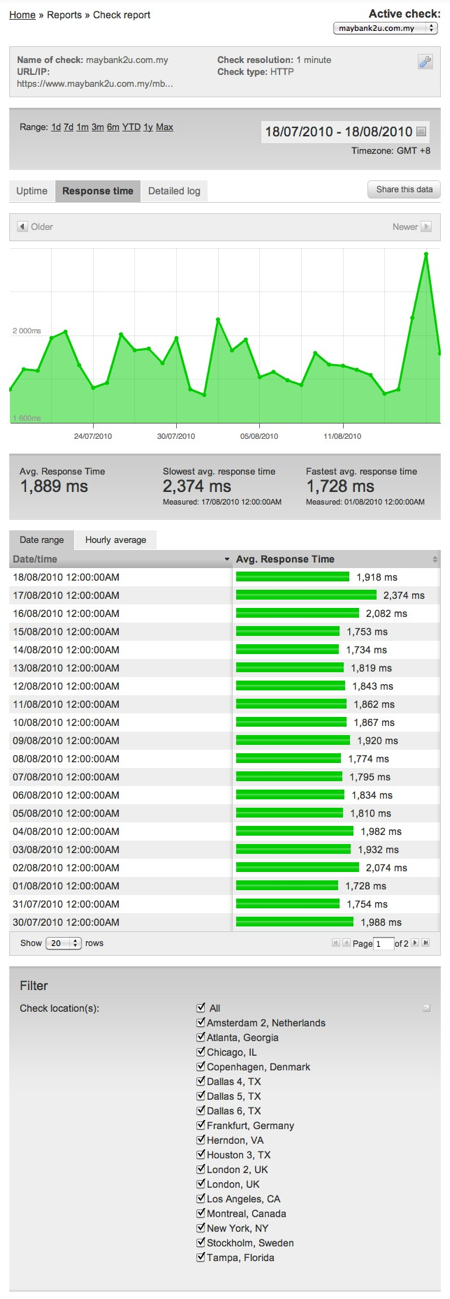The width and height of the screenshot is (450, 1299).
Task: Uncheck London 2, UK
Action: [x=202, y=1169]
